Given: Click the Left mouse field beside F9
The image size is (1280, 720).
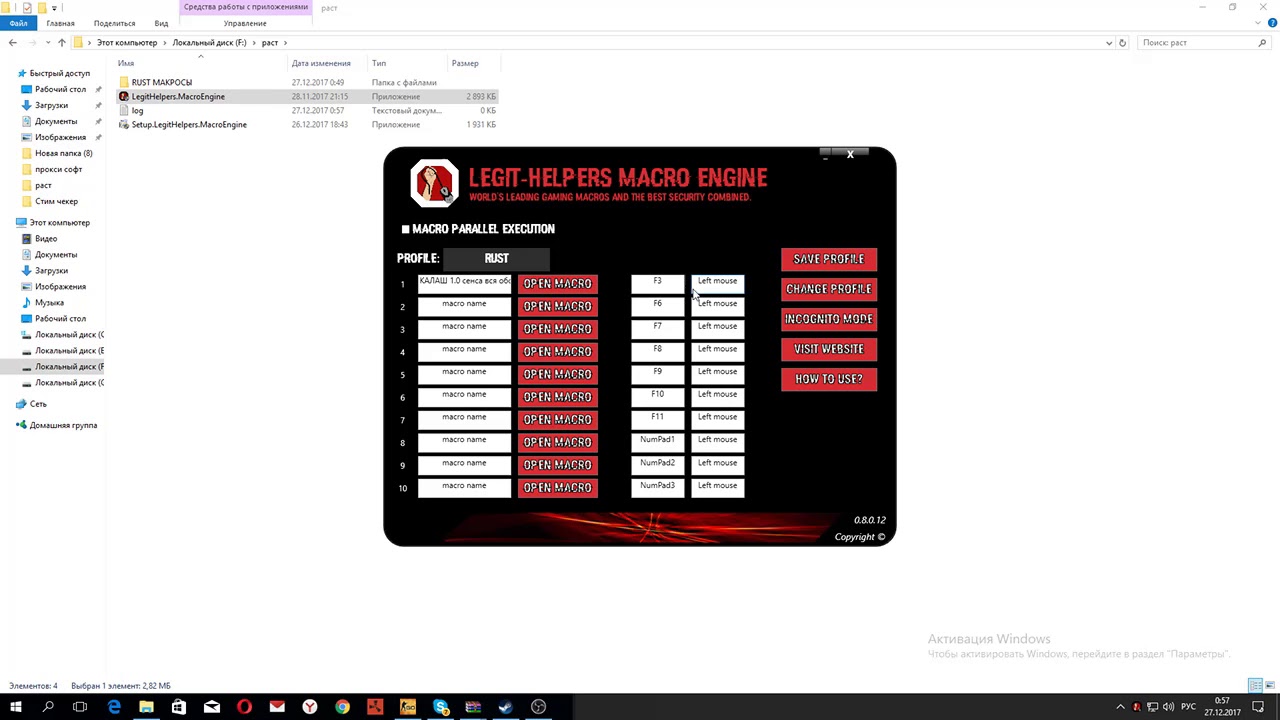Looking at the screenshot, I should point(717,373).
